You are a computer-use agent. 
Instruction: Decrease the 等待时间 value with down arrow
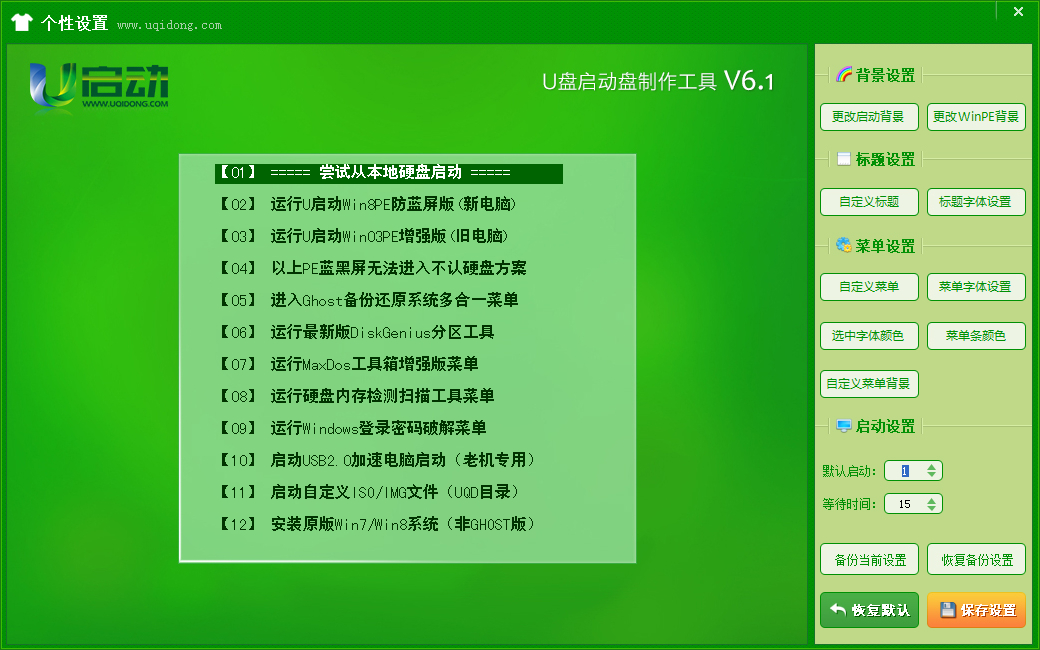pyautogui.click(x=932, y=508)
